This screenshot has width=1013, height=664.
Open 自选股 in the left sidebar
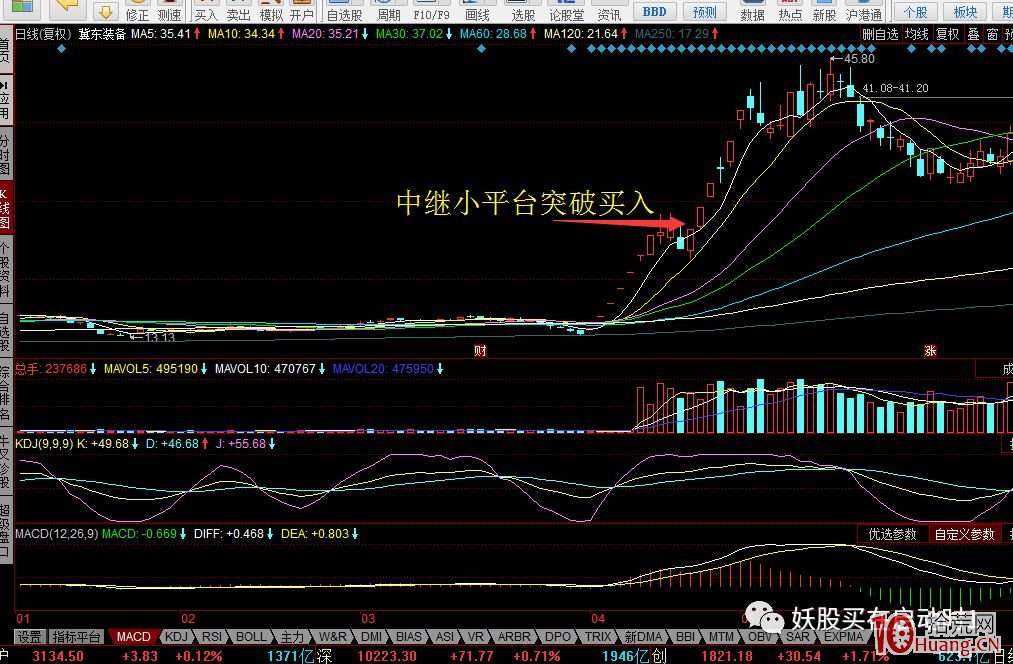5,332
